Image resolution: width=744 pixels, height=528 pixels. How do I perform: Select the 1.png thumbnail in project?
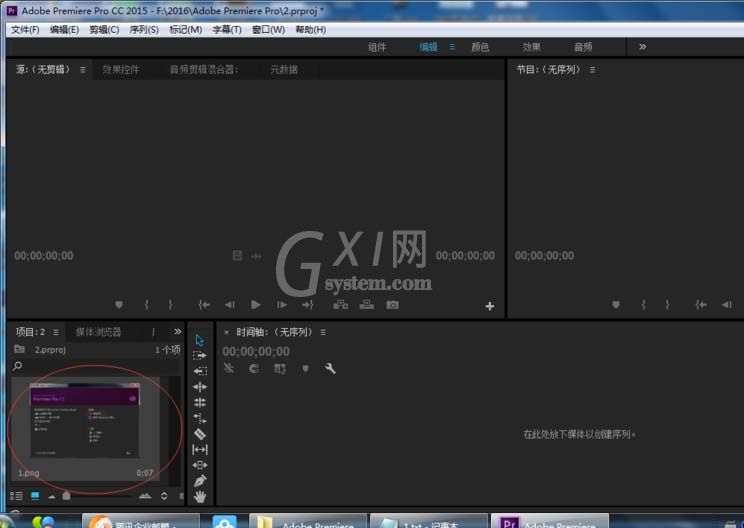click(86, 428)
